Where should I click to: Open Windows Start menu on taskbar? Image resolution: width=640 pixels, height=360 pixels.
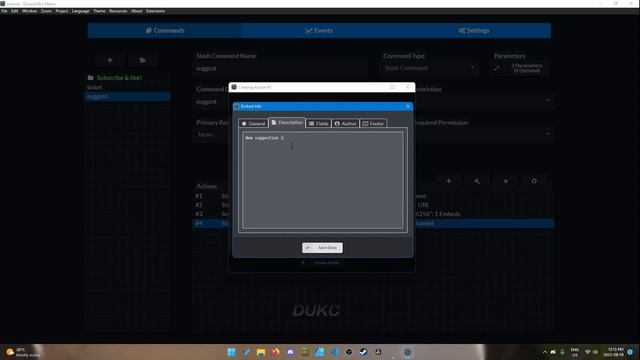point(231,352)
